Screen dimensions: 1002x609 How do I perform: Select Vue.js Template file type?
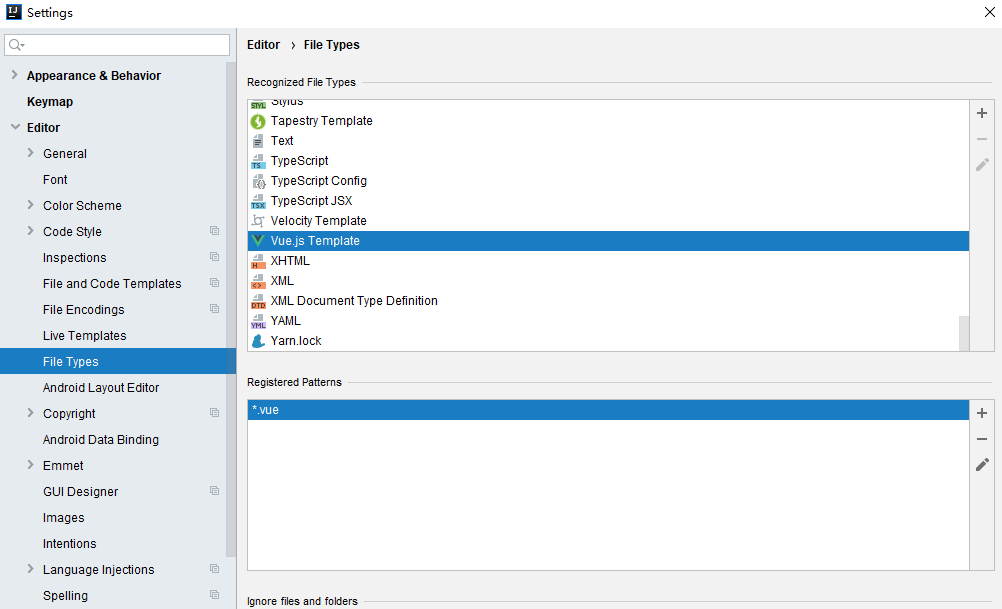coord(608,241)
